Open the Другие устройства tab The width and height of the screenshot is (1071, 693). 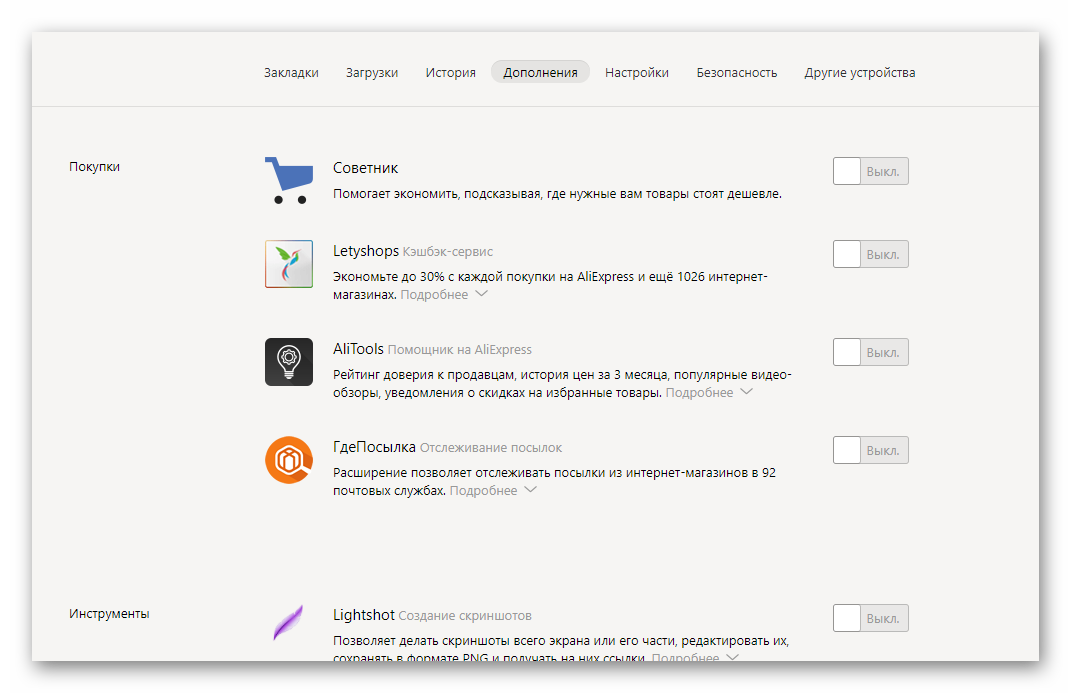[x=859, y=73]
